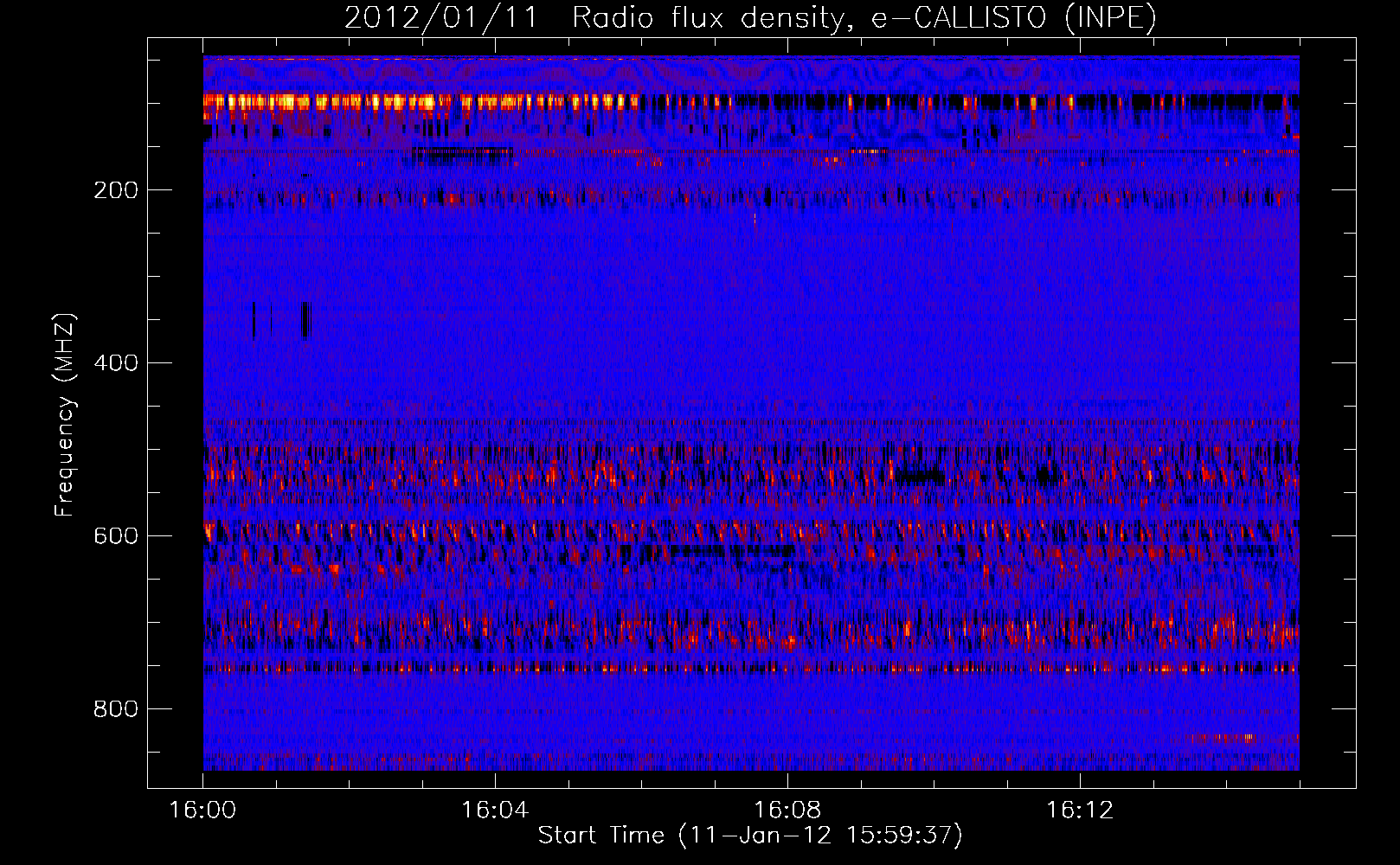Click the '600' frequency tick label
The image size is (1400, 865).
tap(116, 536)
